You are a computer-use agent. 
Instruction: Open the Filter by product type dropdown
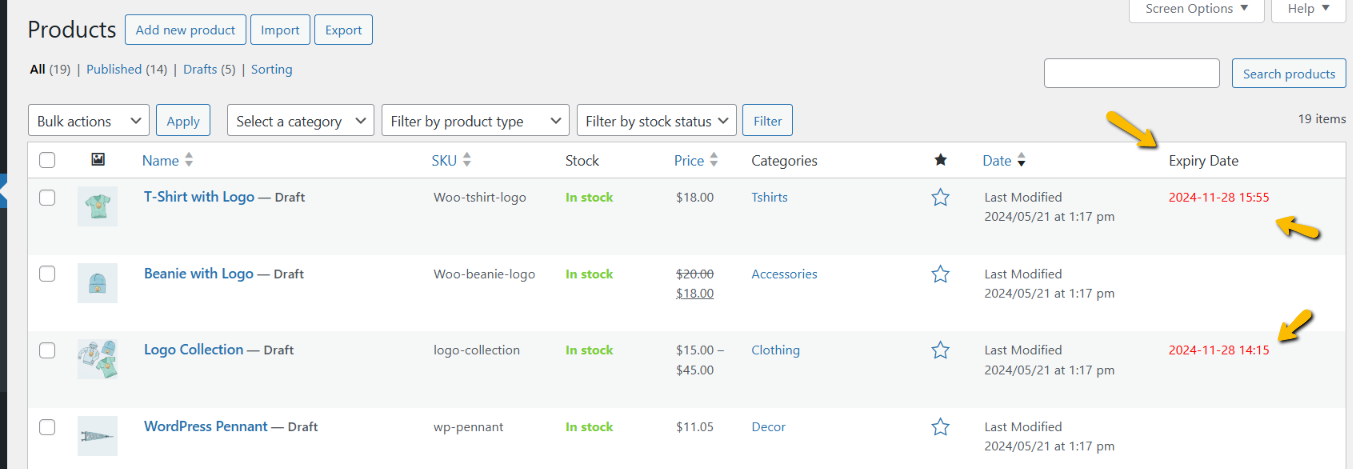[476, 121]
